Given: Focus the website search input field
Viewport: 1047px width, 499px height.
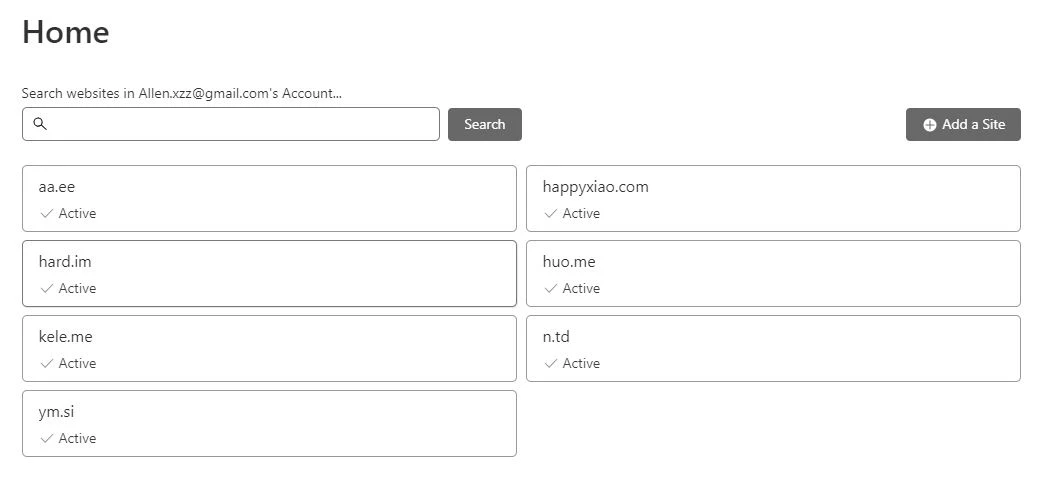Looking at the screenshot, I should pos(240,124).
